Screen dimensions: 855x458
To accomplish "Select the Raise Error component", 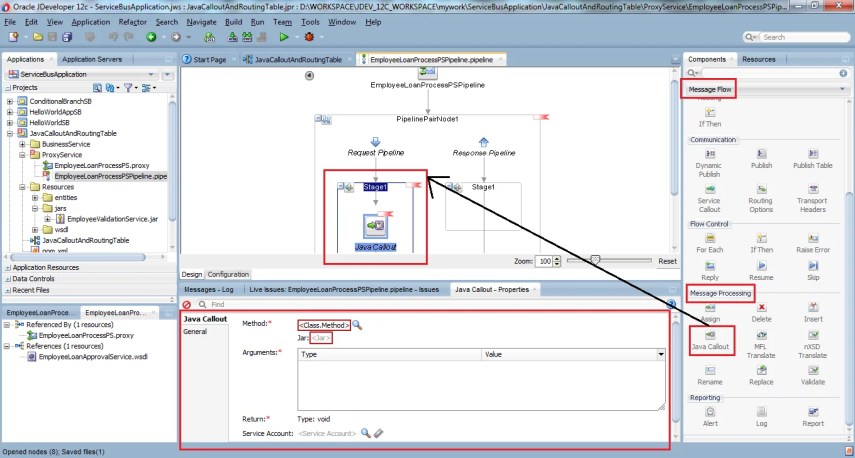I will (813, 244).
